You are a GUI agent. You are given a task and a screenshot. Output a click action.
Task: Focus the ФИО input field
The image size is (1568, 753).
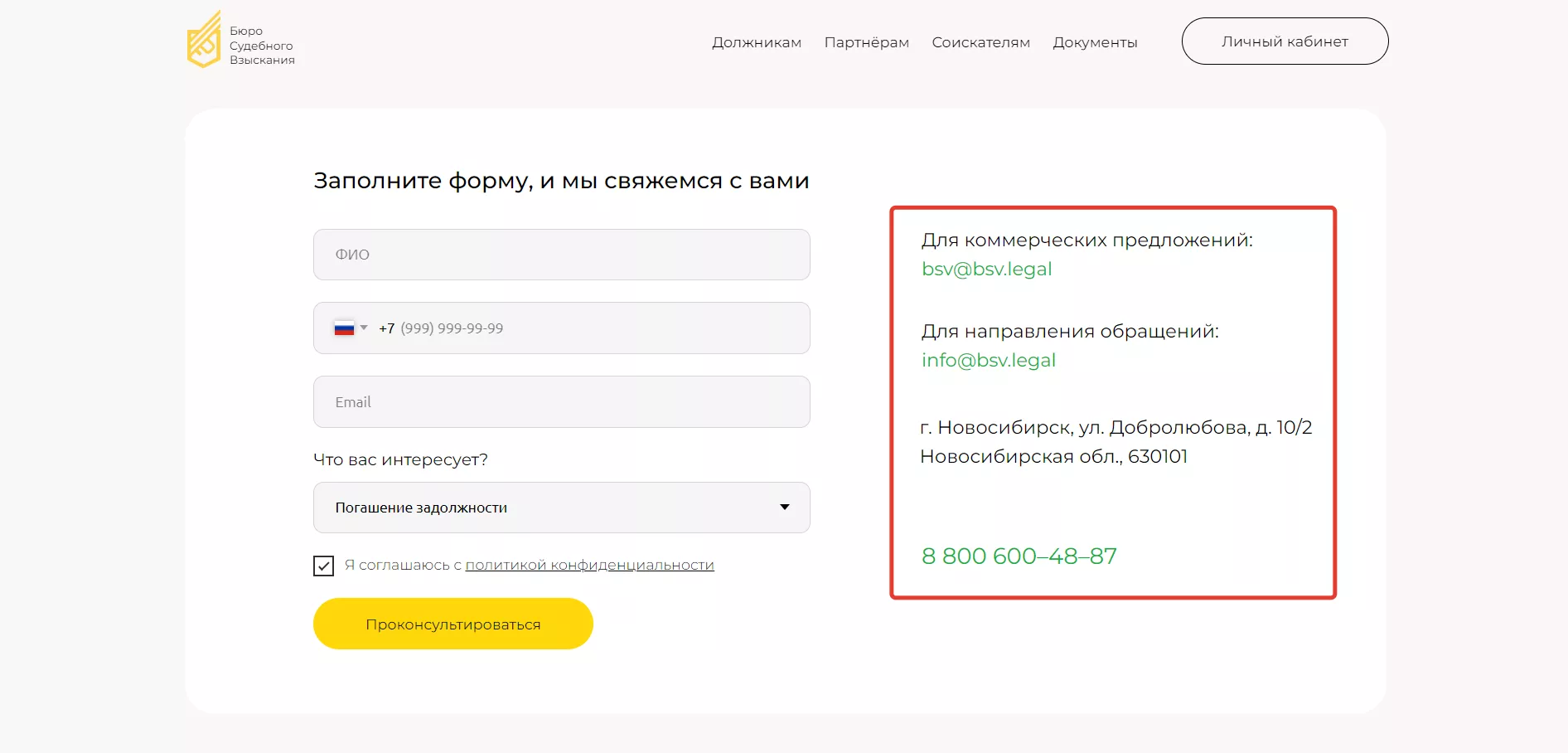pos(562,255)
